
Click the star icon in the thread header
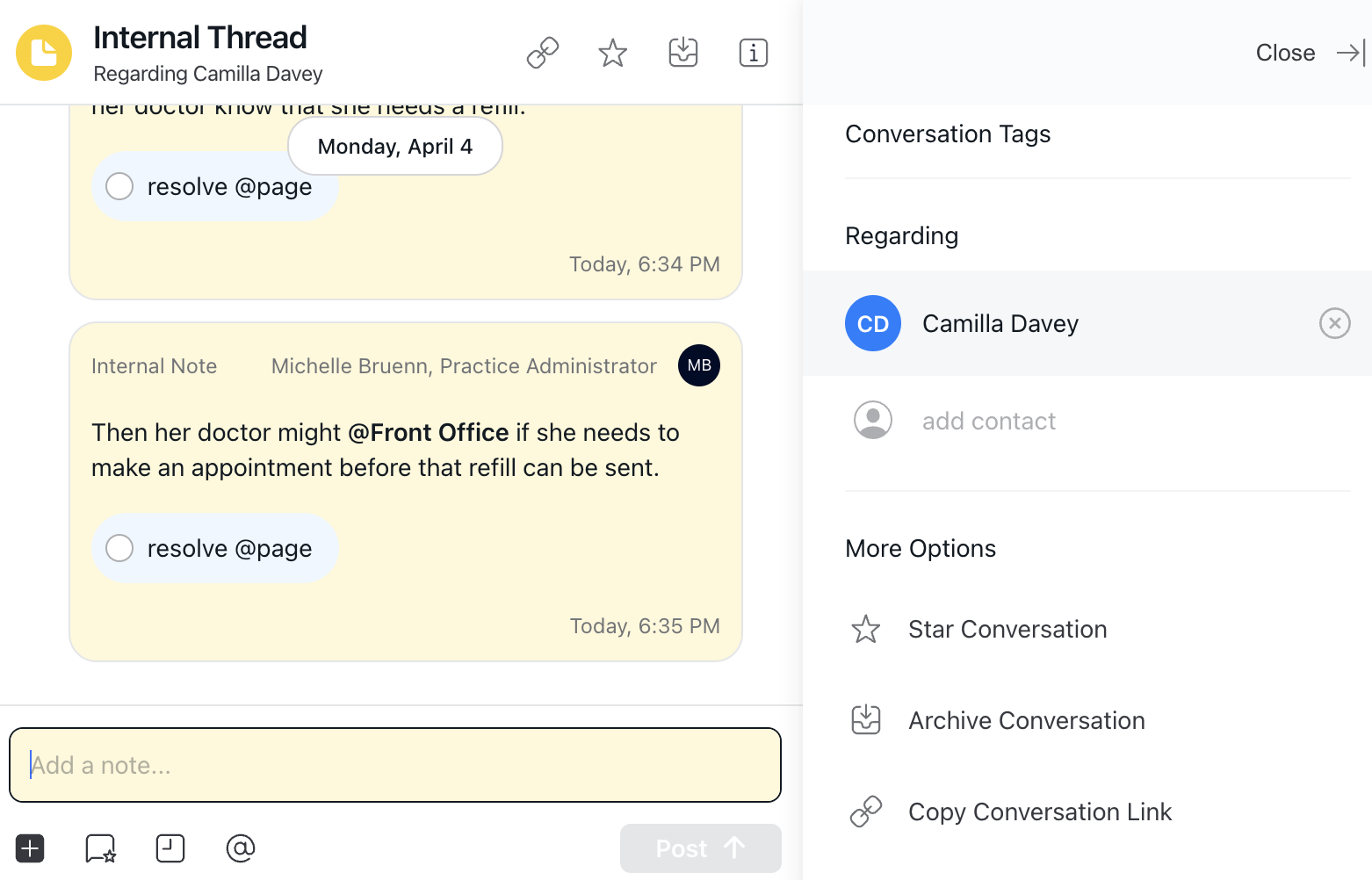tap(612, 53)
